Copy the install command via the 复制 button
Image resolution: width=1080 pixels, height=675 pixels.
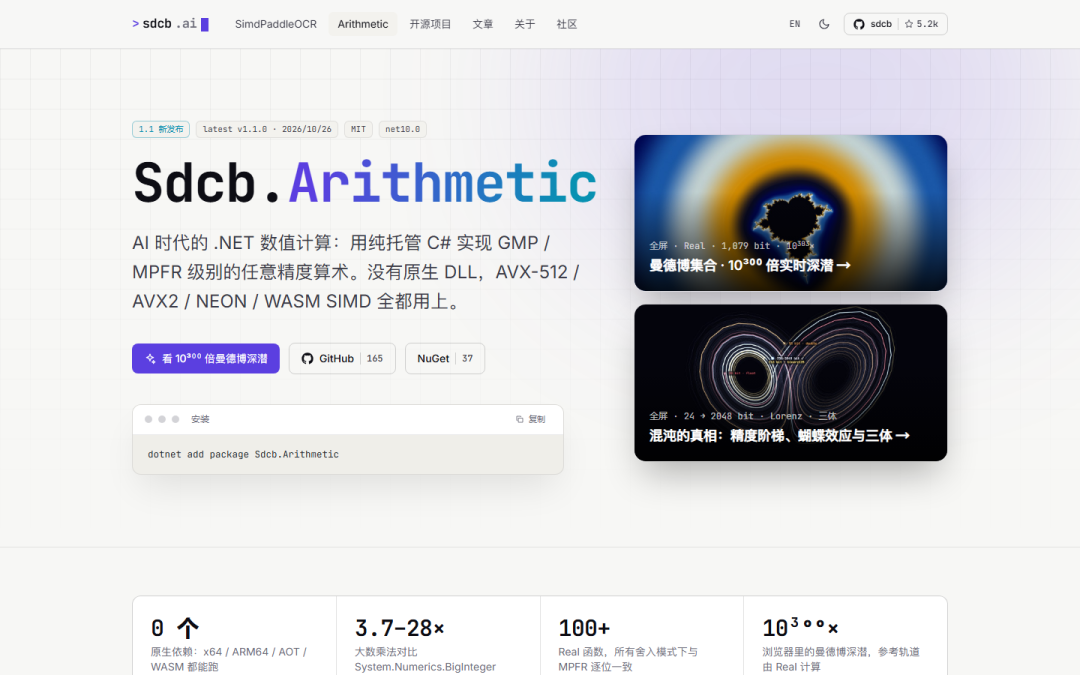[x=530, y=419]
